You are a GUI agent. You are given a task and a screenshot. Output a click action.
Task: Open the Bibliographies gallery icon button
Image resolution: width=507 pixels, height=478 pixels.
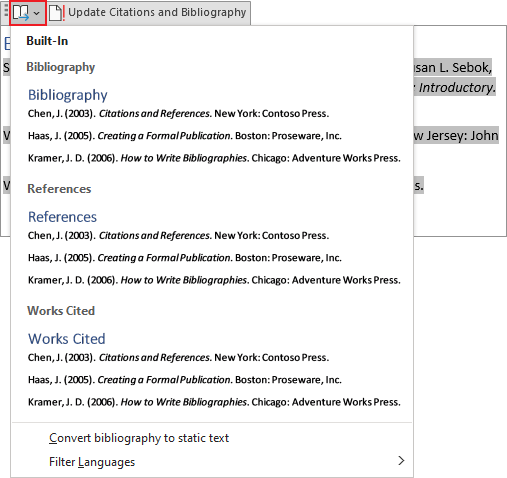pos(21,13)
